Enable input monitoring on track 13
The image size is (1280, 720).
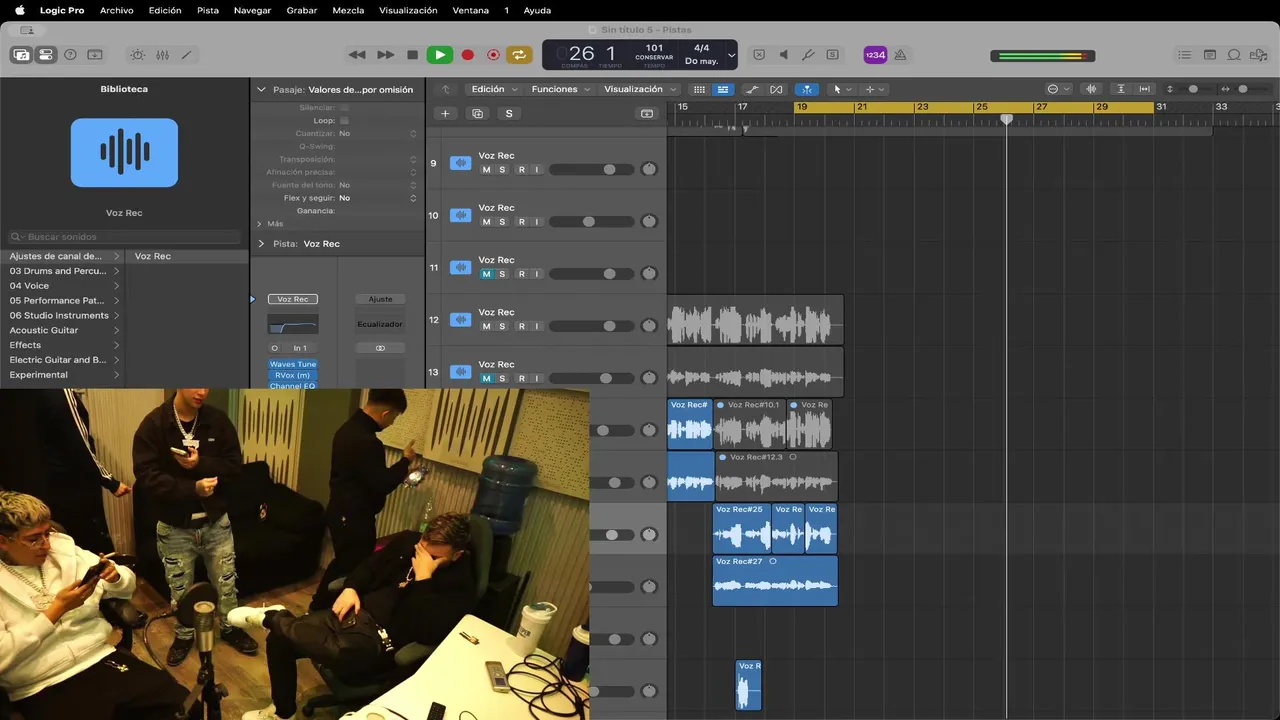536,378
